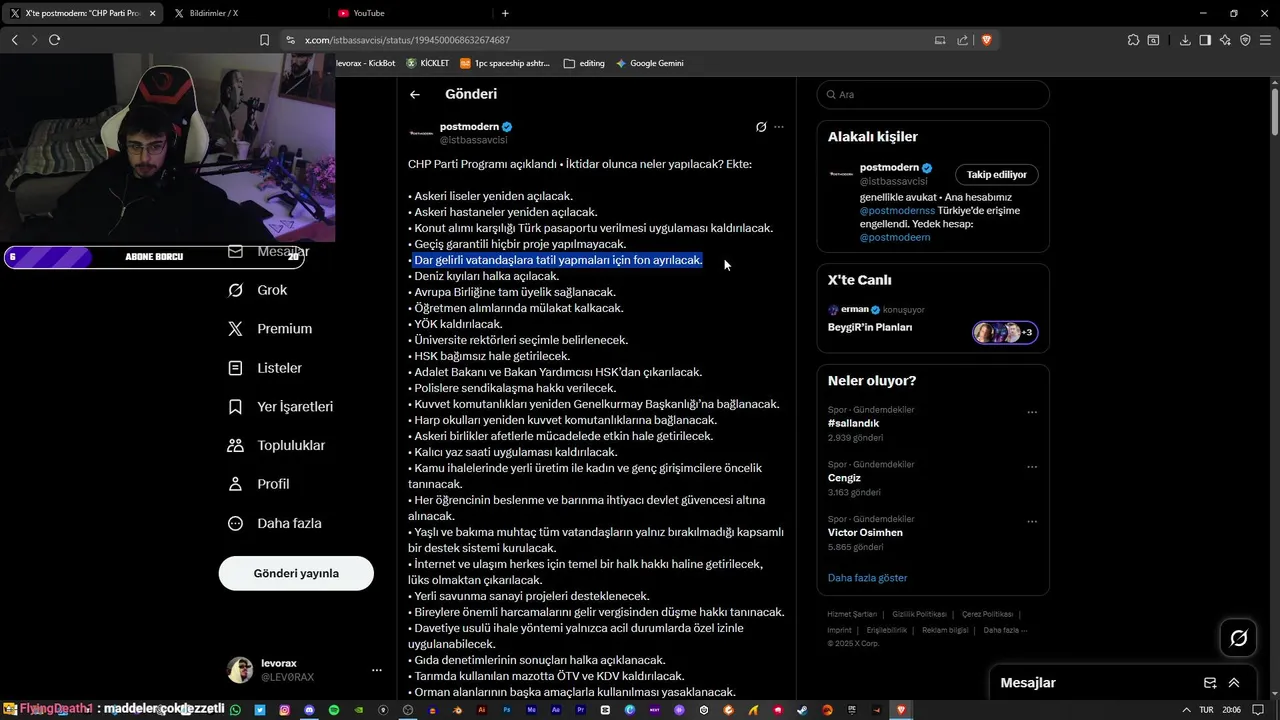1280x720 pixels.
Task: Open the post's three-dot menu
Action: point(779,127)
